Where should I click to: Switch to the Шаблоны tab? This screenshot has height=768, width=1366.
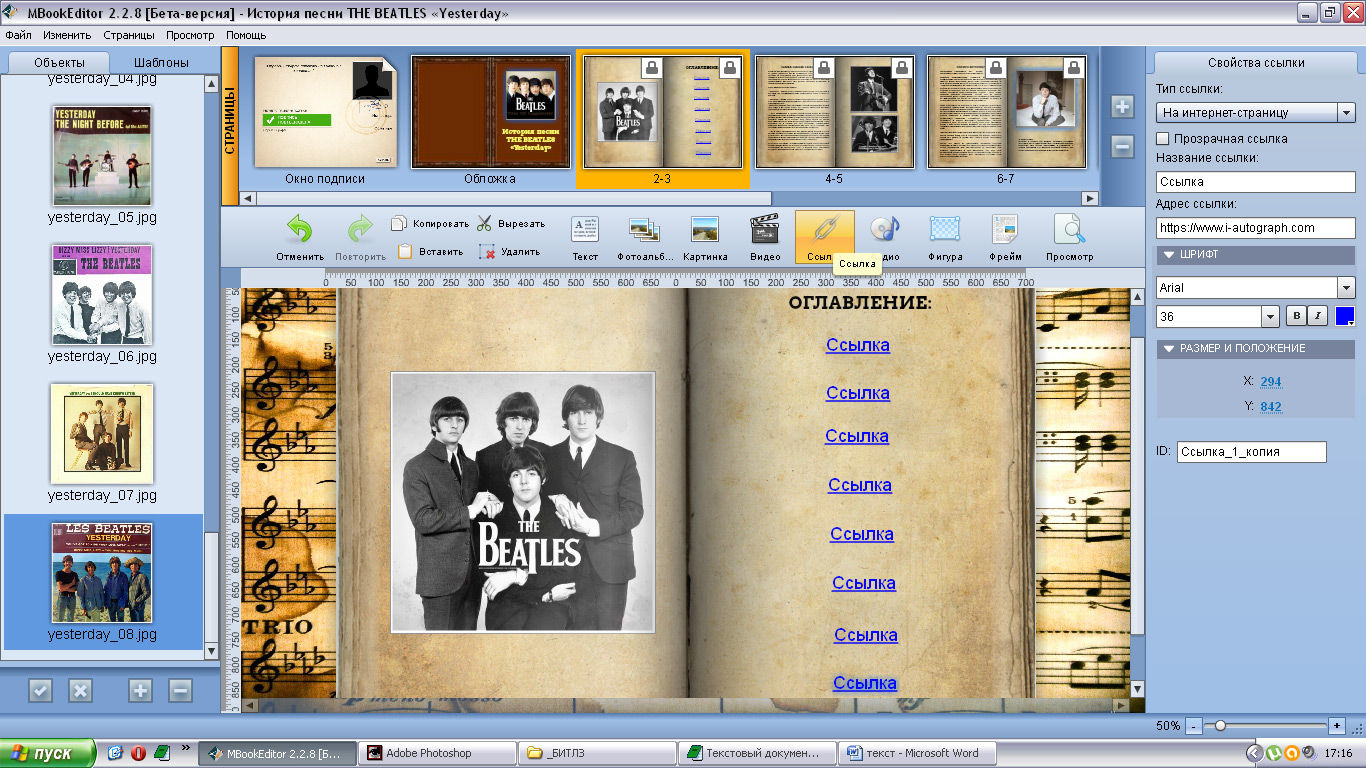tap(160, 62)
